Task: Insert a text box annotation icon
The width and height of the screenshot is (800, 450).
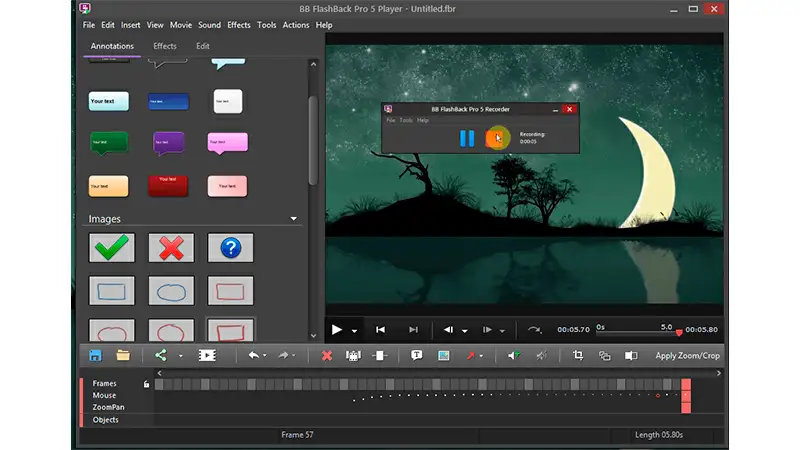Action: point(416,355)
